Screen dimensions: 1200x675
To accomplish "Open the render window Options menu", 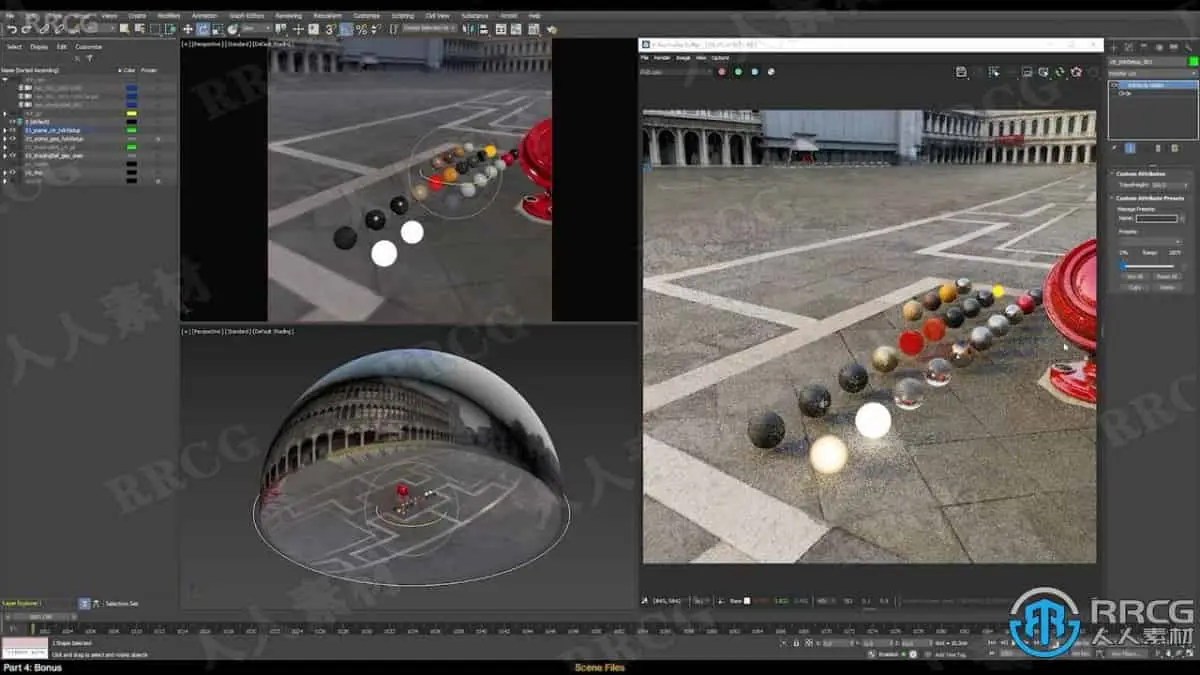I will tap(720, 58).
